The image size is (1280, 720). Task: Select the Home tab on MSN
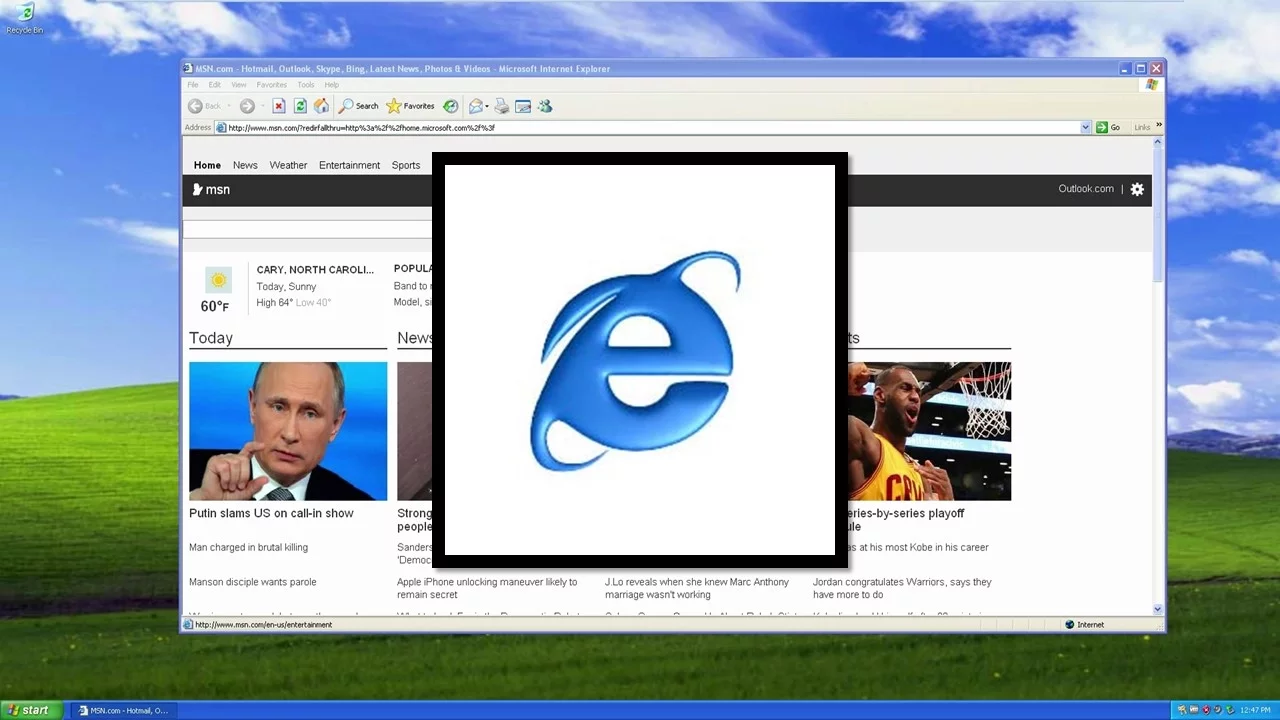[207, 165]
